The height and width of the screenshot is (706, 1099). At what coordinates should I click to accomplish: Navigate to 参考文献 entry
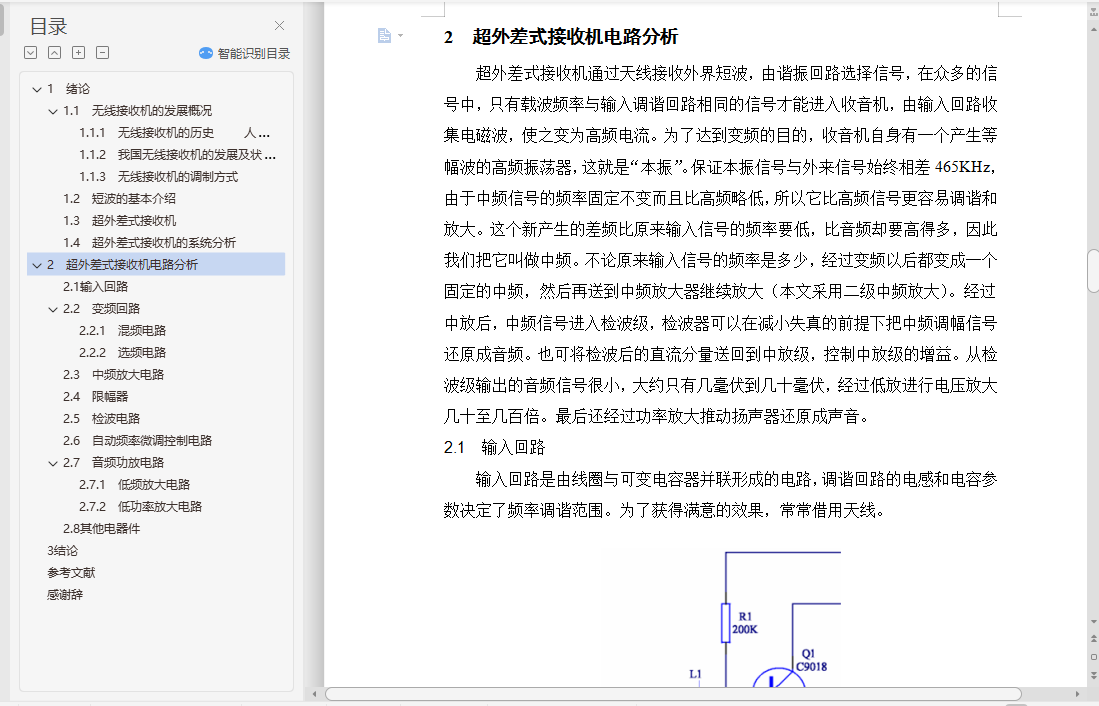(71, 573)
